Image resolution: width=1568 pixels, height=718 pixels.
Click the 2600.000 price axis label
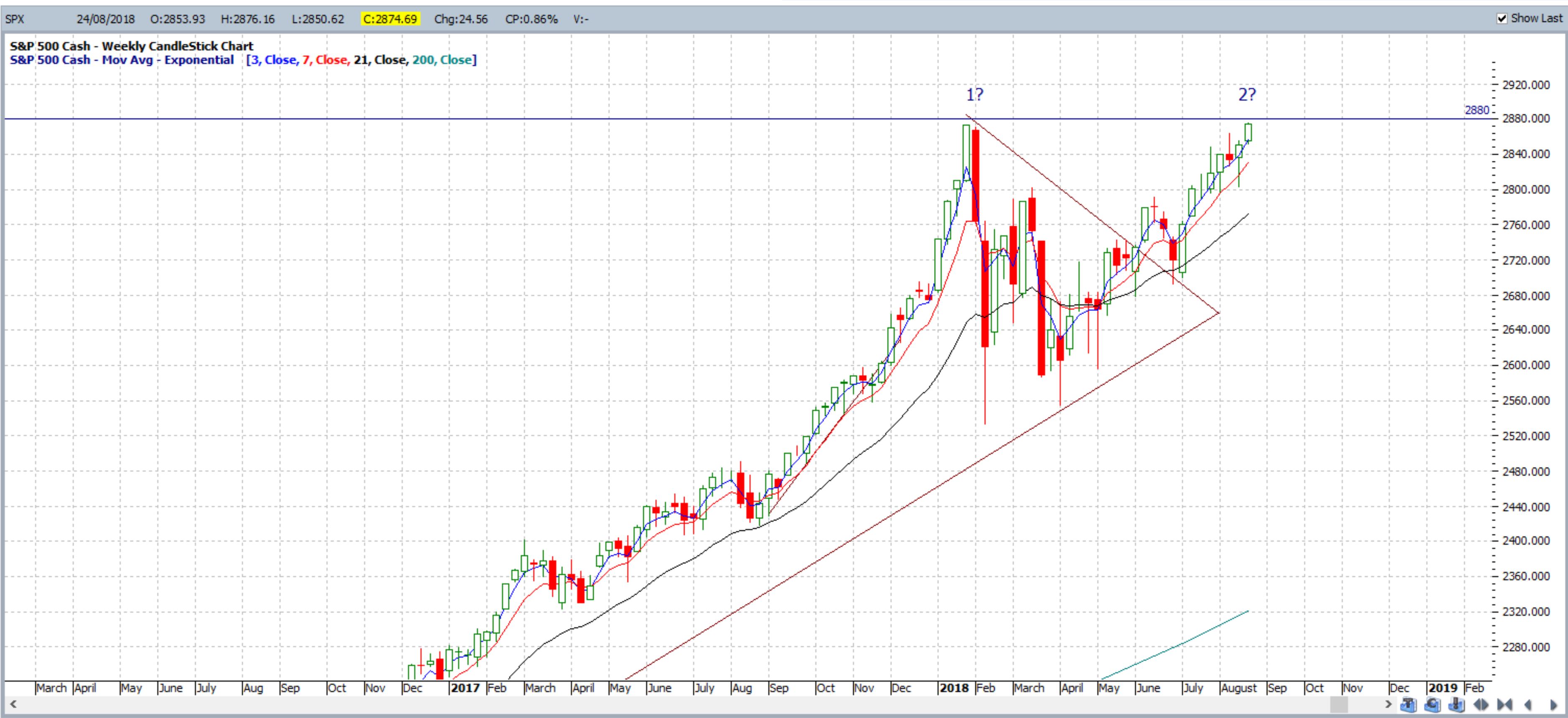tap(1526, 365)
